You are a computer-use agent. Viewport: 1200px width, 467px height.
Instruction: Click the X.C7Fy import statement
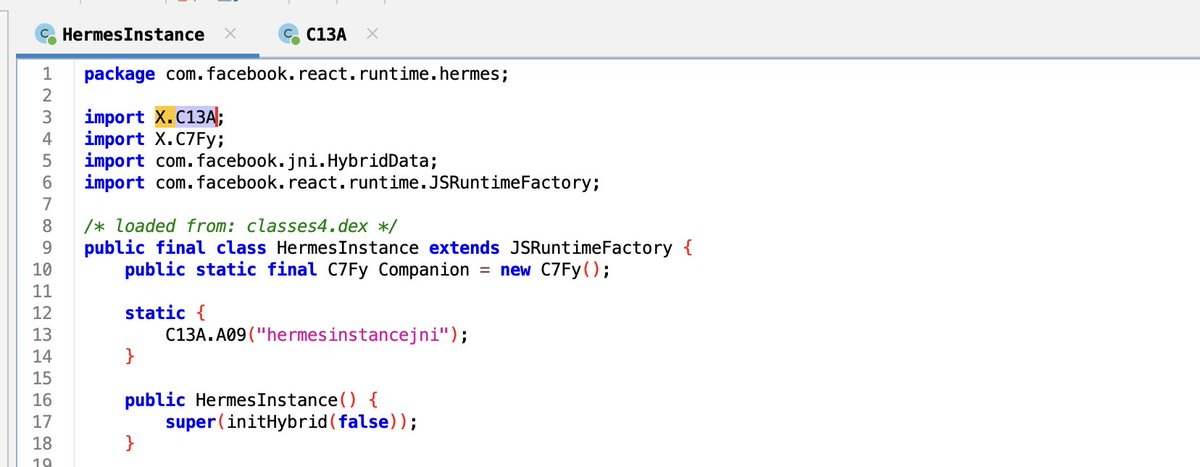[x=153, y=139]
